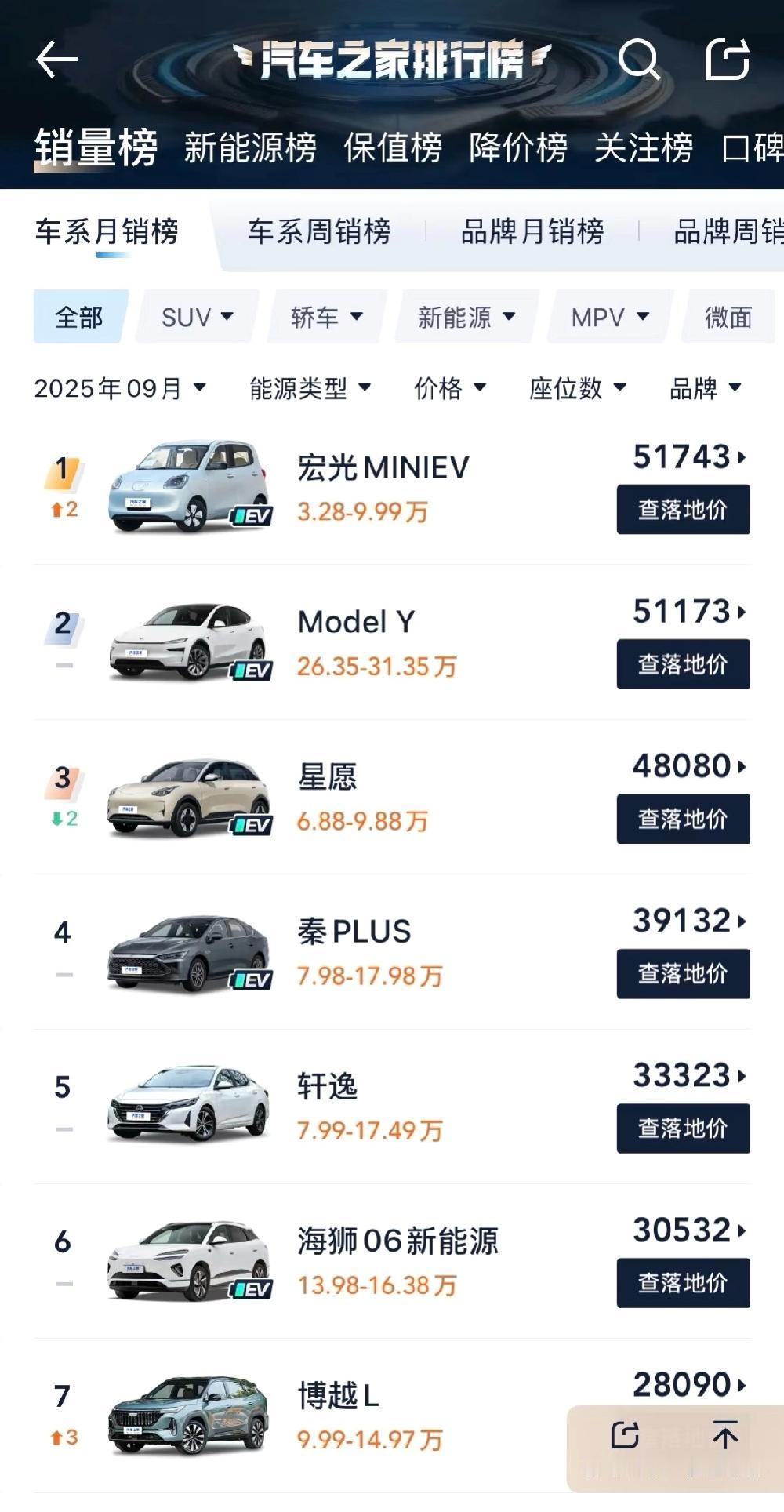Image resolution: width=784 pixels, height=1512 pixels.
Task: Tap the back arrow icon
Action: 56,60
